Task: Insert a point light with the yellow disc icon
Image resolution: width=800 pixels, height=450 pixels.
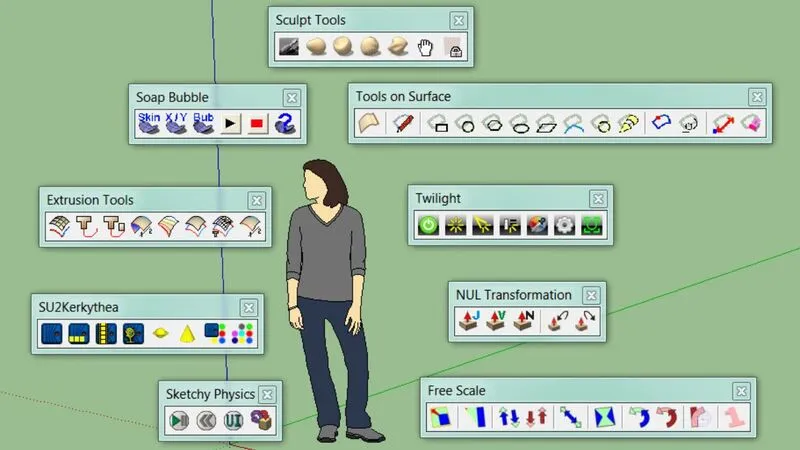Action: point(161,334)
